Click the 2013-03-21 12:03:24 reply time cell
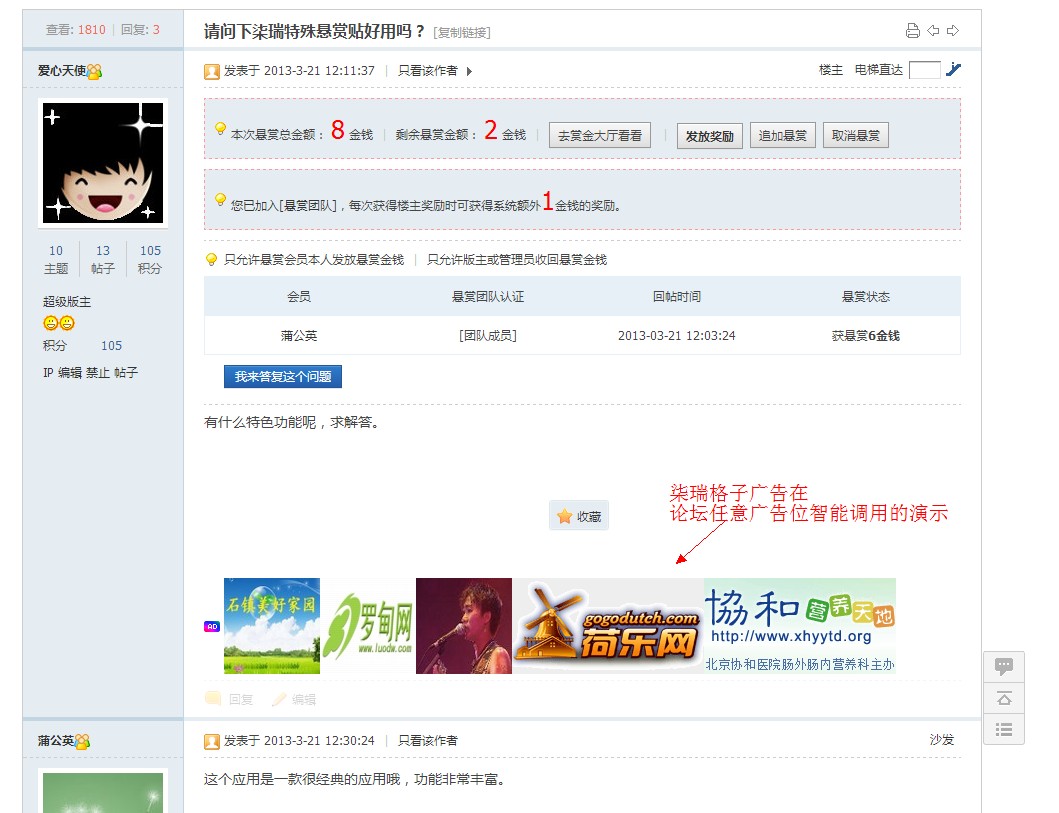The width and height of the screenshot is (1059, 813). pos(677,336)
